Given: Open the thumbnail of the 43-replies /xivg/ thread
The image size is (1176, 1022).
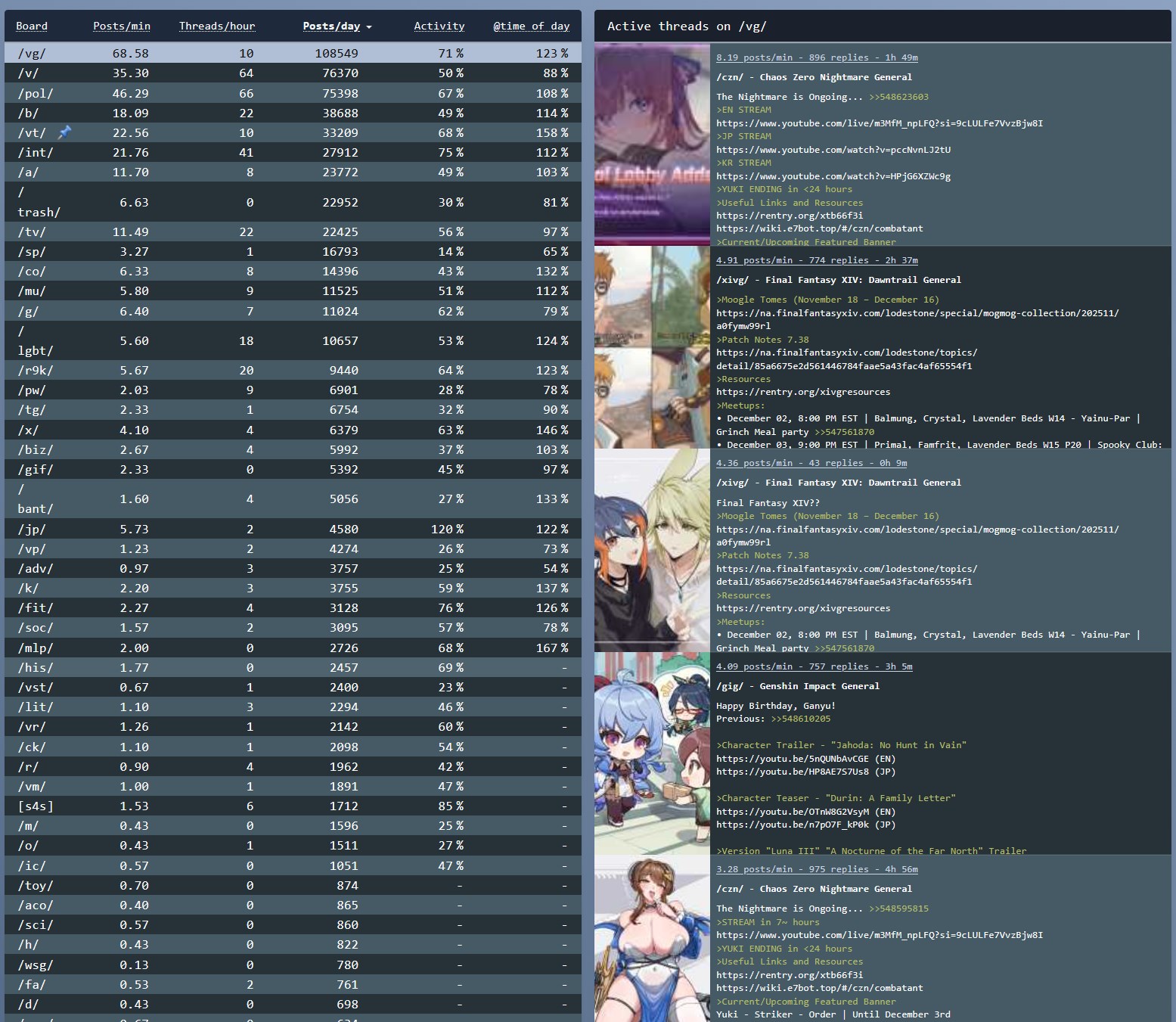Looking at the screenshot, I should [x=652, y=550].
